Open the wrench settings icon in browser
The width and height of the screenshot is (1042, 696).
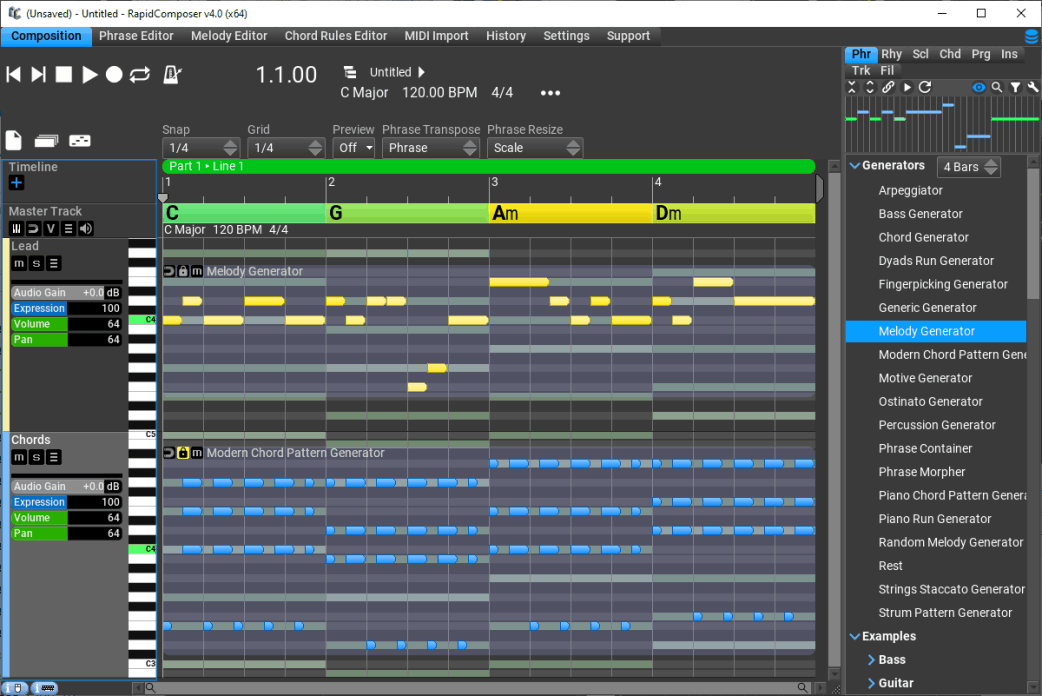coord(1033,87)
